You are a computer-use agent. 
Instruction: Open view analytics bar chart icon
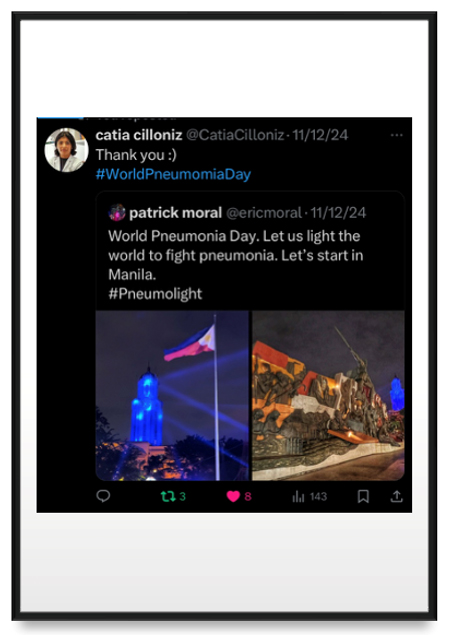298,496
